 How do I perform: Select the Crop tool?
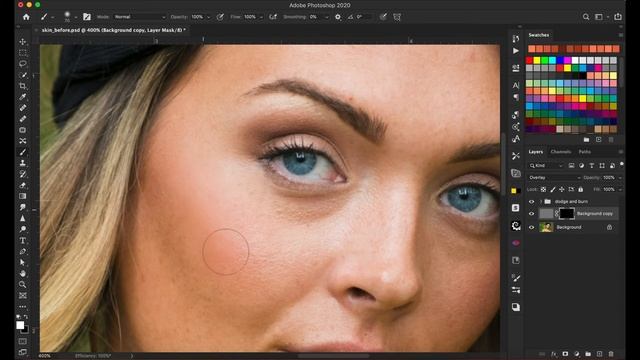pyautogui.click(x=22, y=86)
